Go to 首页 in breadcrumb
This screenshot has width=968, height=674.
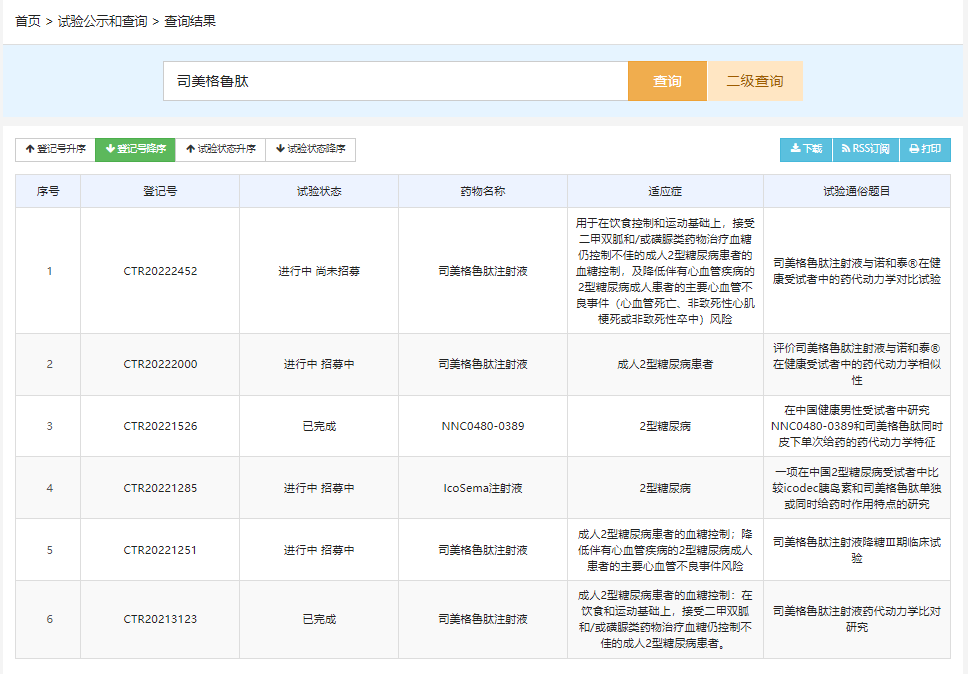[x=28, y=21]
